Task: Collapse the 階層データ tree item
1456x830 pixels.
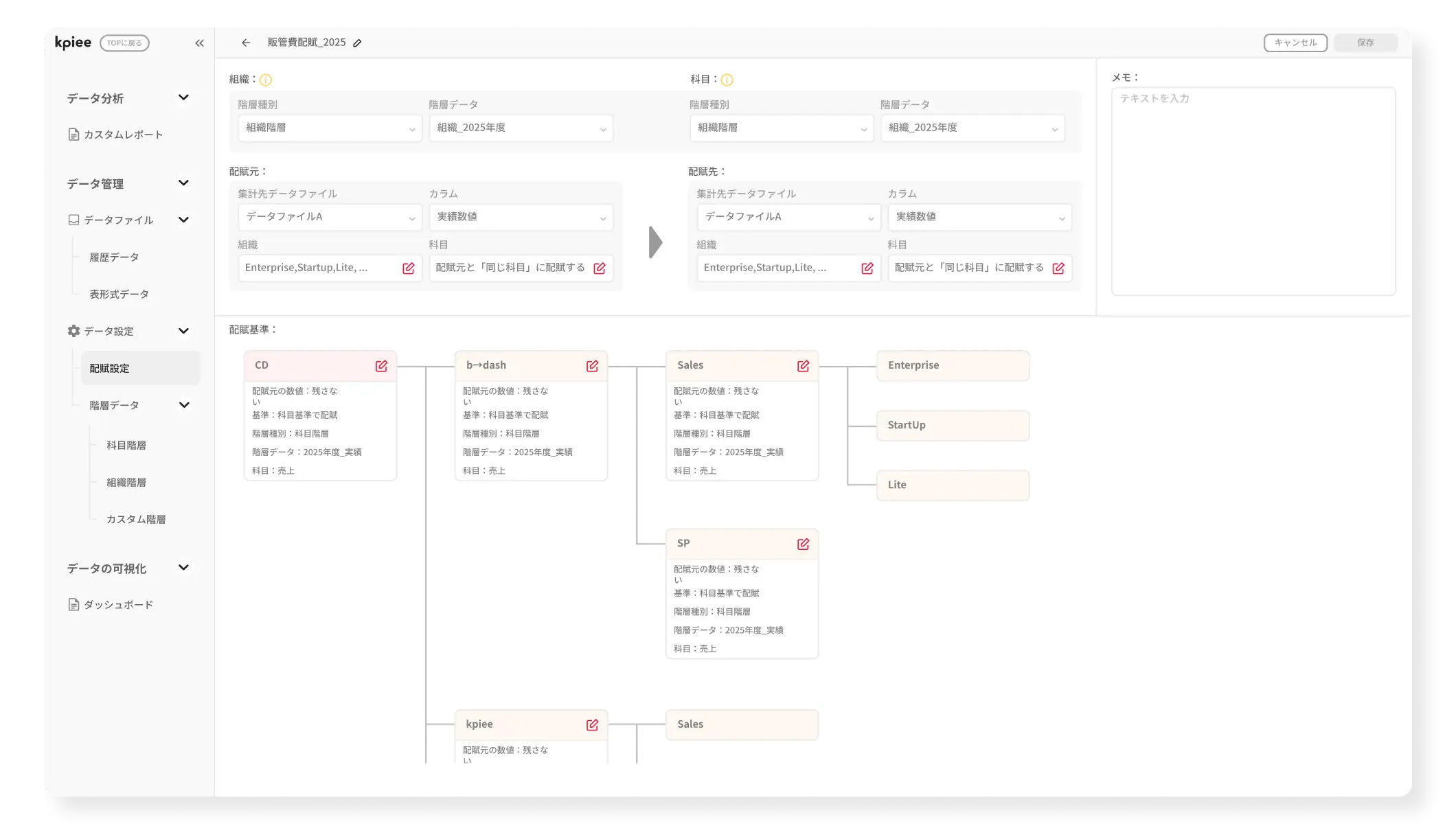Action: (x=184, y=405)
